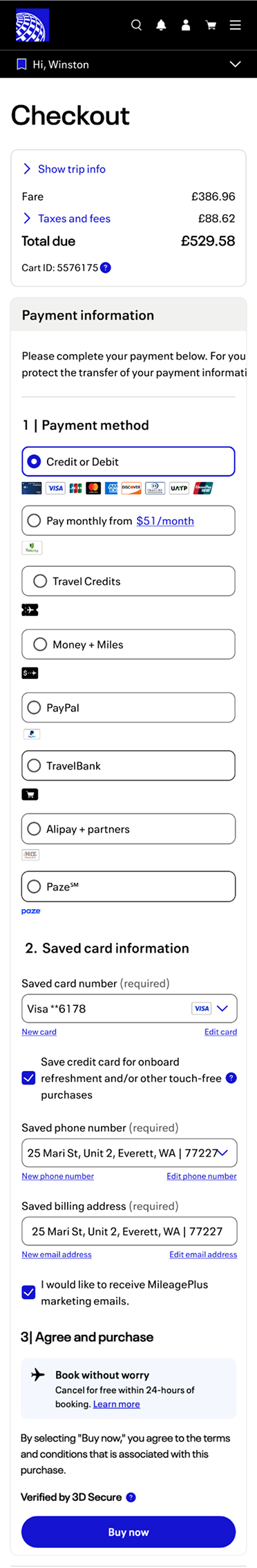Open the search icon in header
Viewport: 257px width, 1568px height.
136,25
